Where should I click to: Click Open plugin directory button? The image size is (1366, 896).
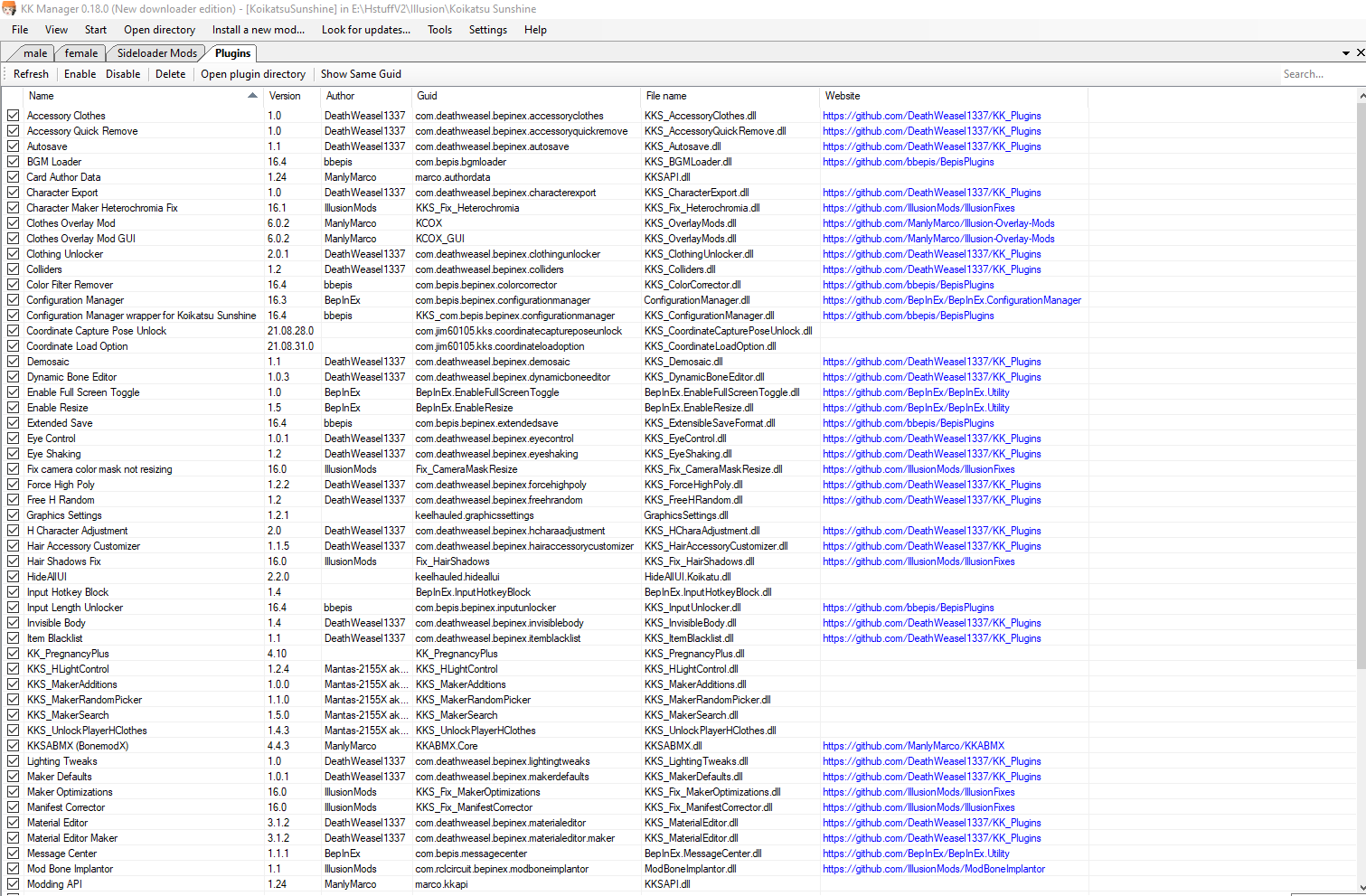[253, 74]
